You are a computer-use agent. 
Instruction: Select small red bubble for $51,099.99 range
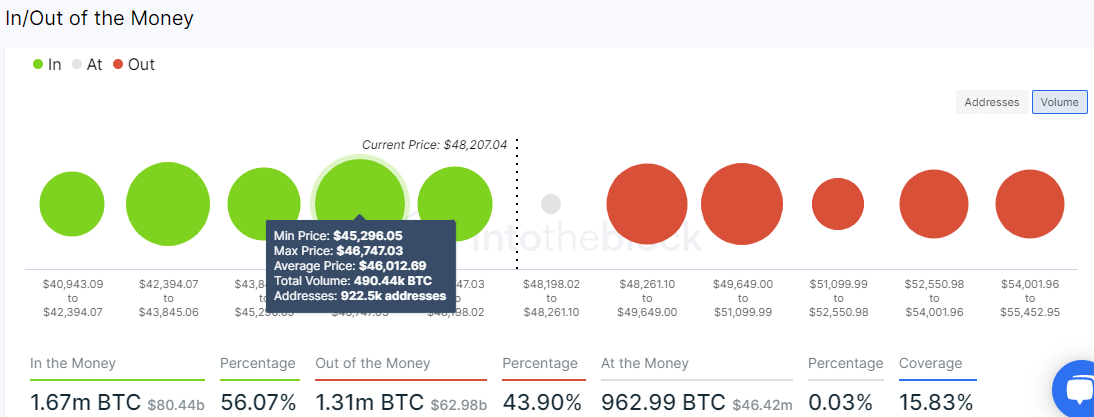pos(838,204)
